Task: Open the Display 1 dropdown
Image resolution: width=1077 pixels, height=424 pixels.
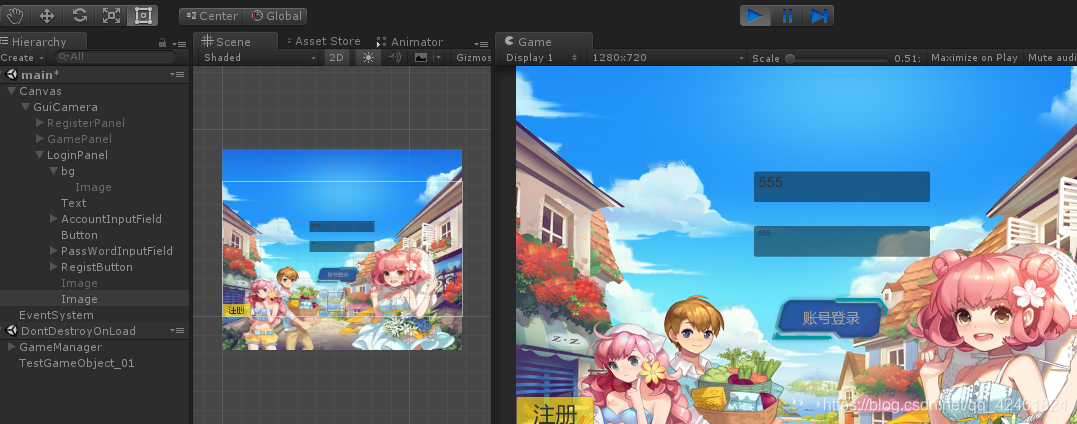Action: pos(541,58)
